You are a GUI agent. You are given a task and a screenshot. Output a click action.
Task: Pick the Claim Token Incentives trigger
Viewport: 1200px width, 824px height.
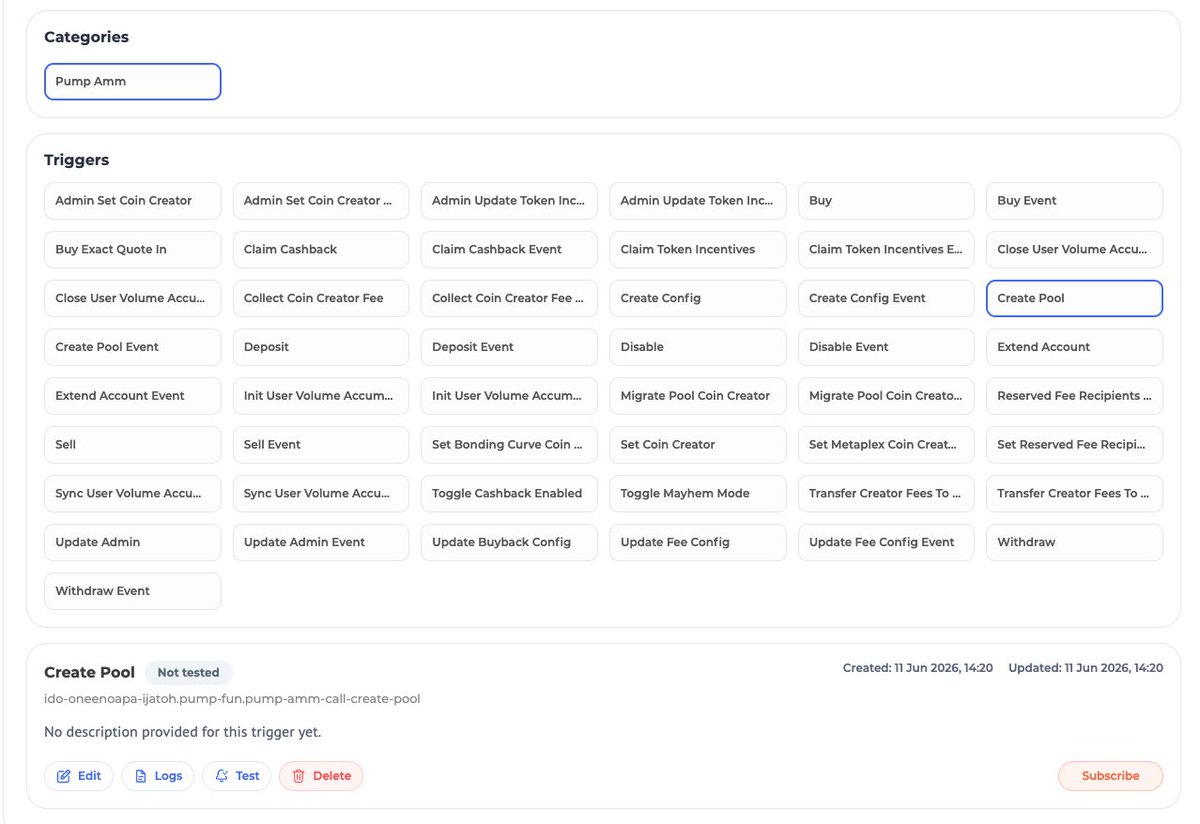coord(697,250)
